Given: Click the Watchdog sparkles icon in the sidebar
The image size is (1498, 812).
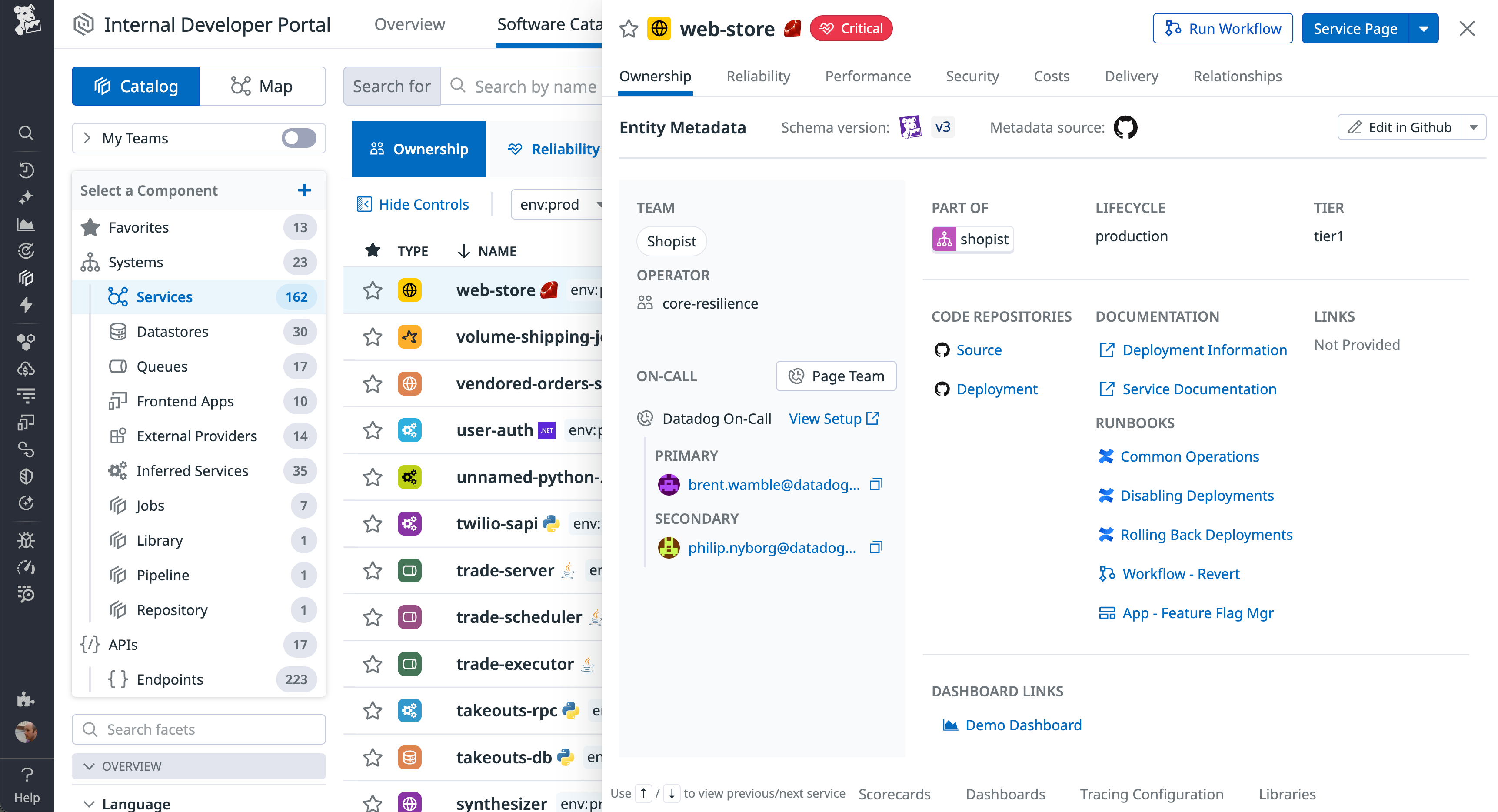Looking at the screenshot, I should tap(27, 197).
